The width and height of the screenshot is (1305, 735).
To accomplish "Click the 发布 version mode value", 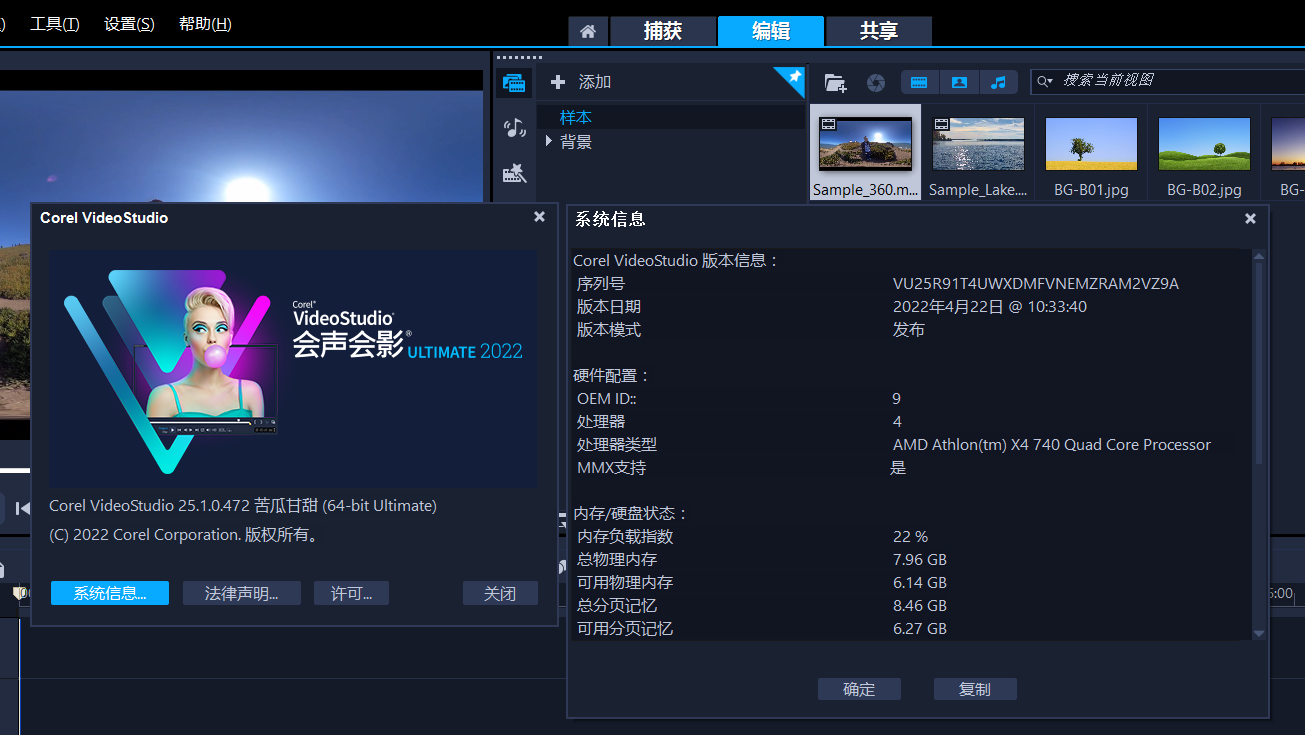I will 909,330.
